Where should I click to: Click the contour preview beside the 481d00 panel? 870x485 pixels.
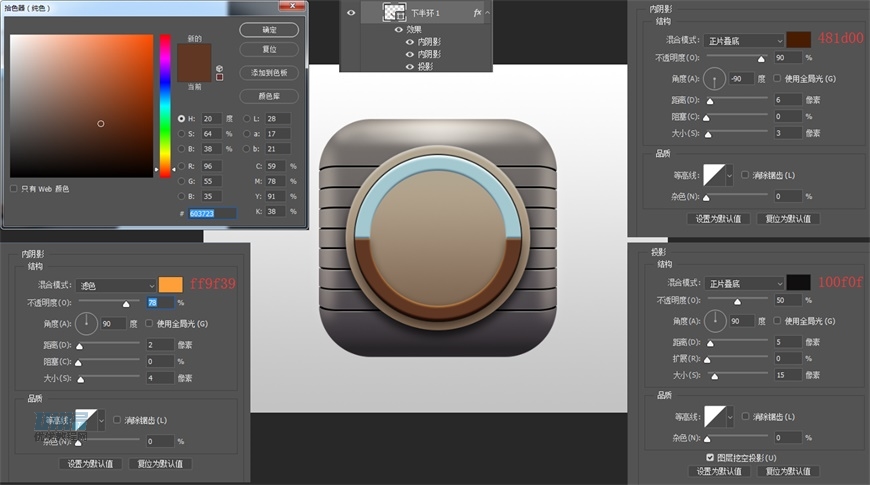point(716,174)
